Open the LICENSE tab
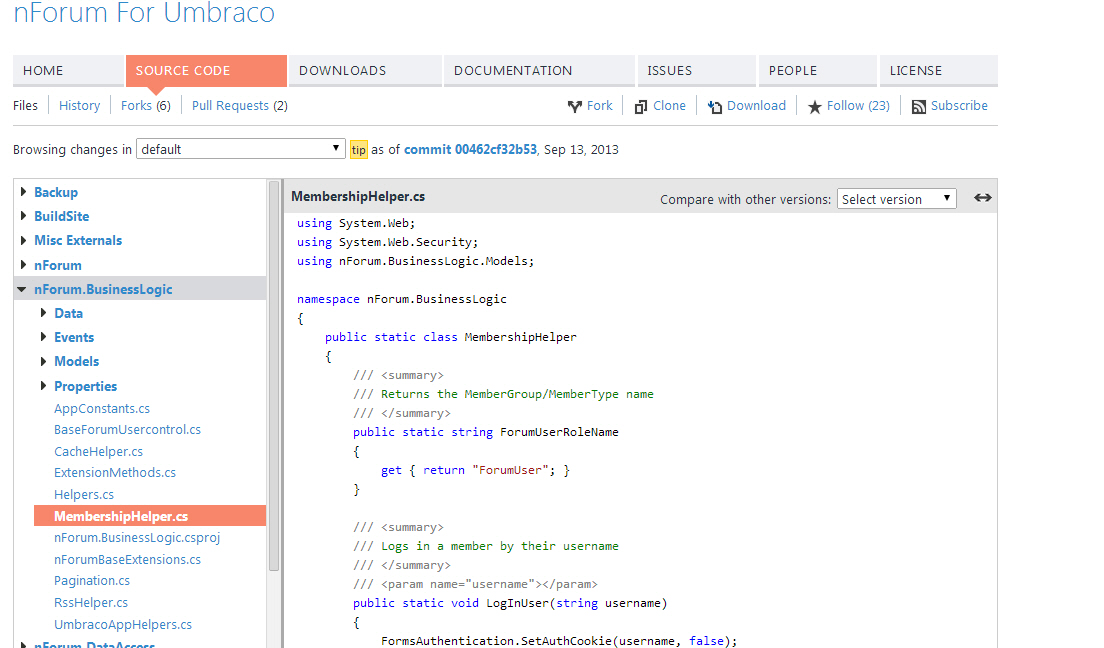1104x648 pixels. (939, 70)
